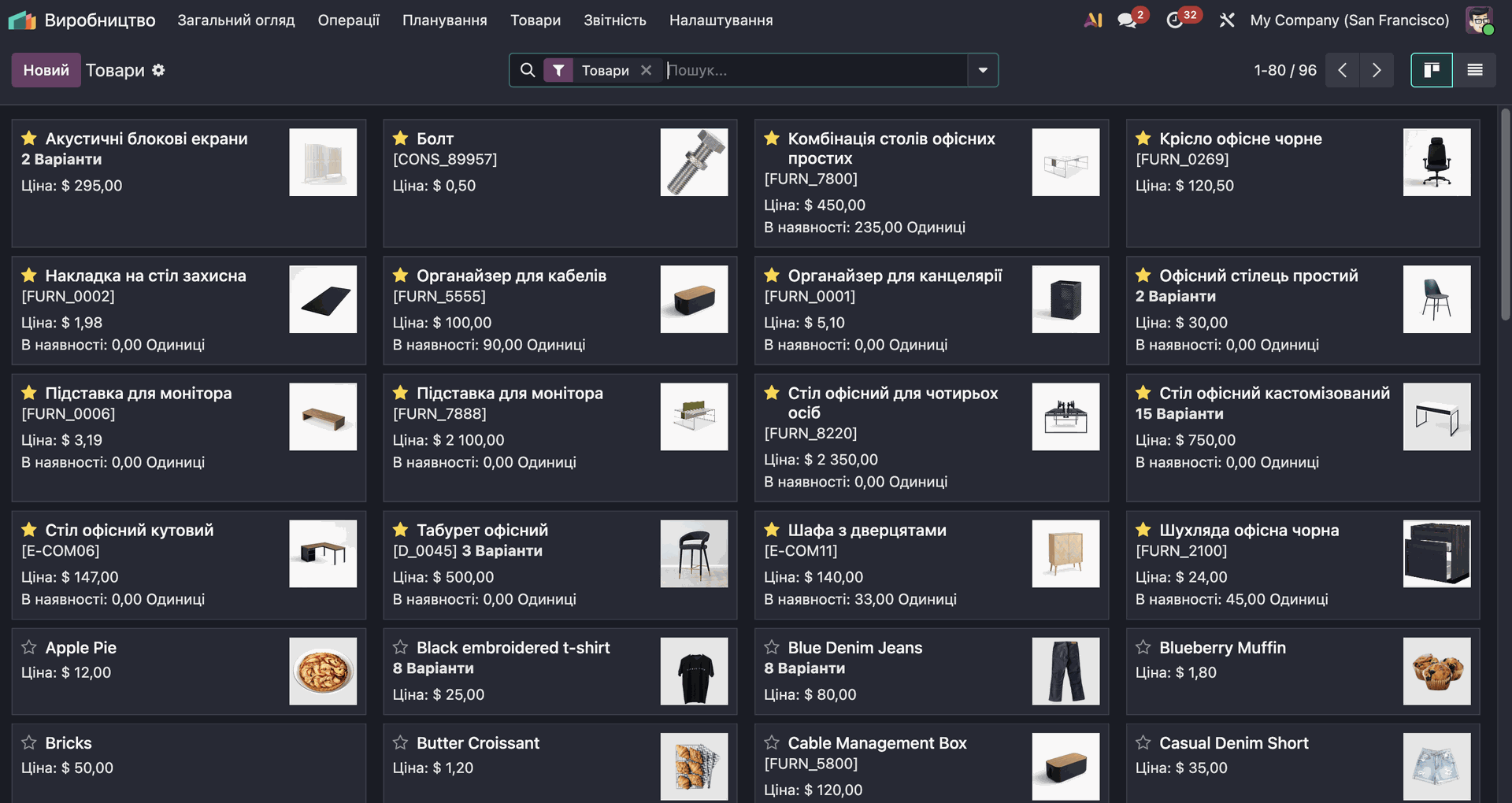This screenshot has height=803, width=1512.
Task: Open the user avatar menu
Action: [1479, 20]
